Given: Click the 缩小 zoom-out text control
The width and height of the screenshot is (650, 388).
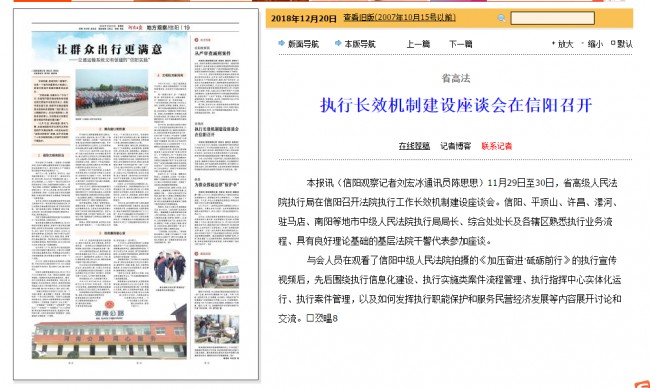Looking at the screenshot, I should 595,44.
